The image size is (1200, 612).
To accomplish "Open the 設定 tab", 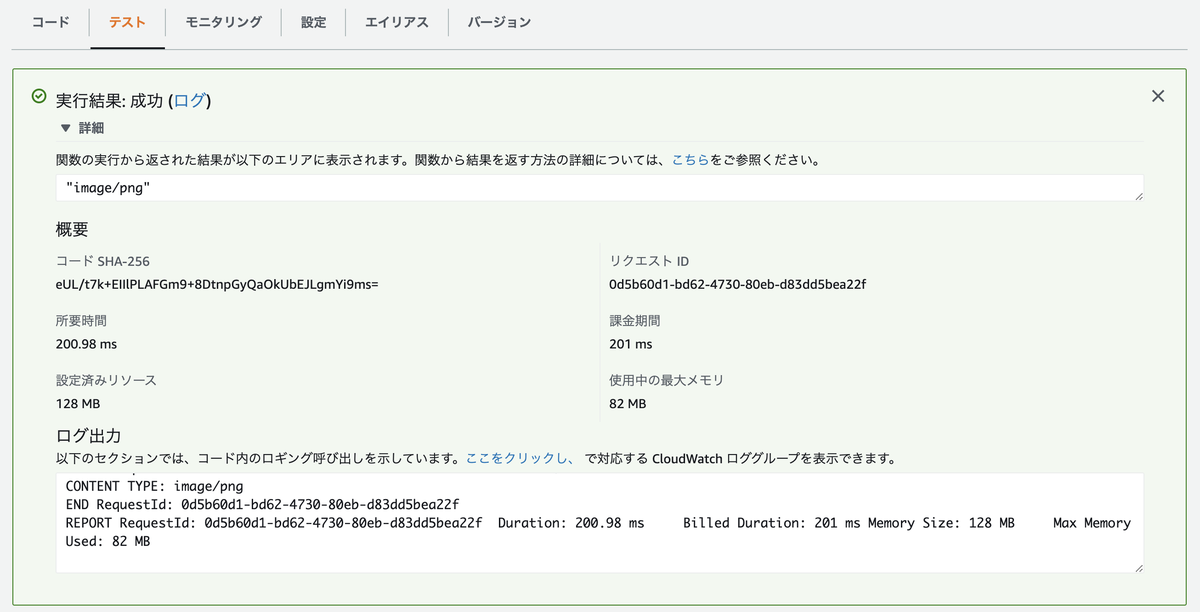I will point(314,22).
